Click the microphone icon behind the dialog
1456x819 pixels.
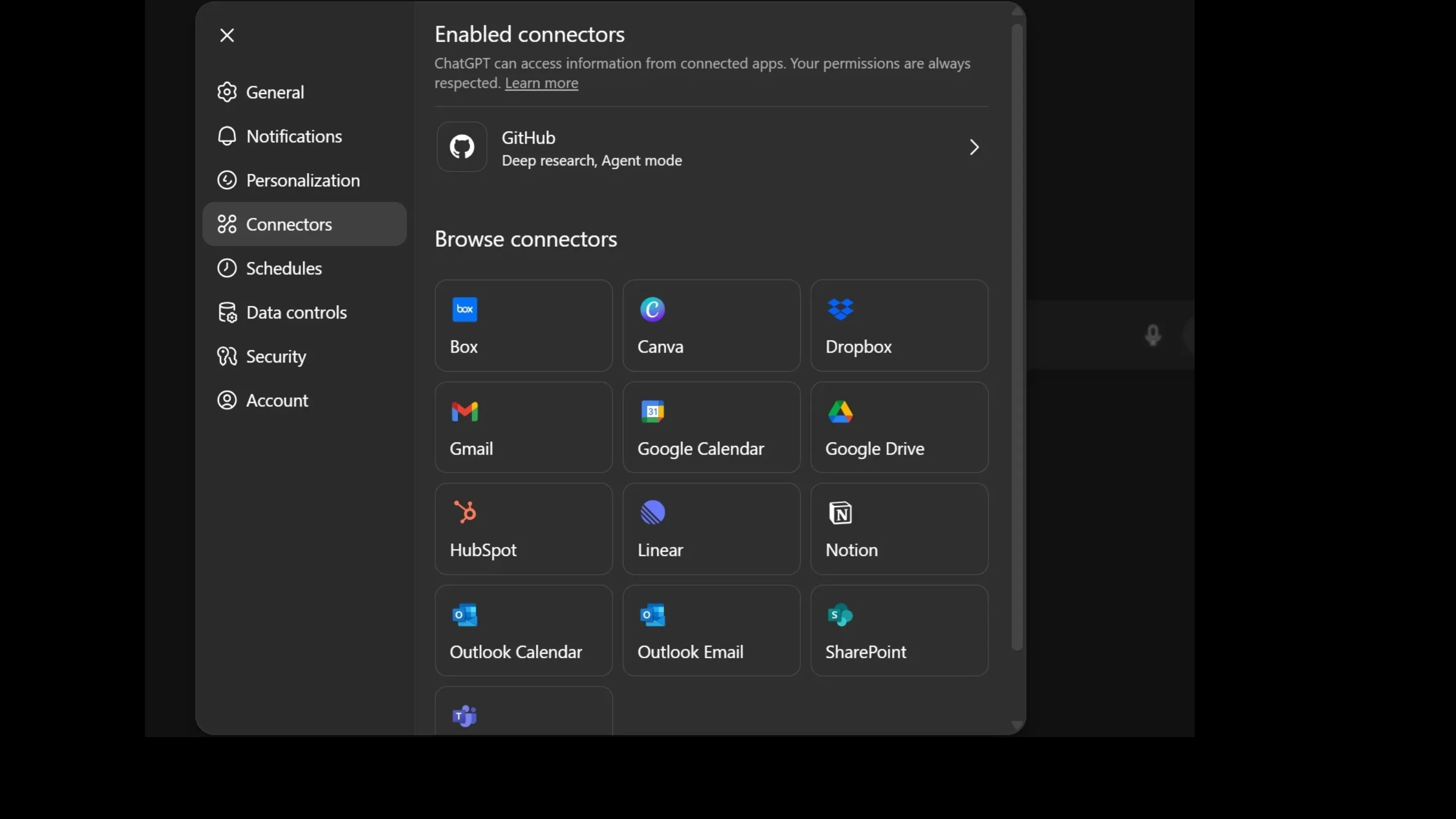[1153, 335]
